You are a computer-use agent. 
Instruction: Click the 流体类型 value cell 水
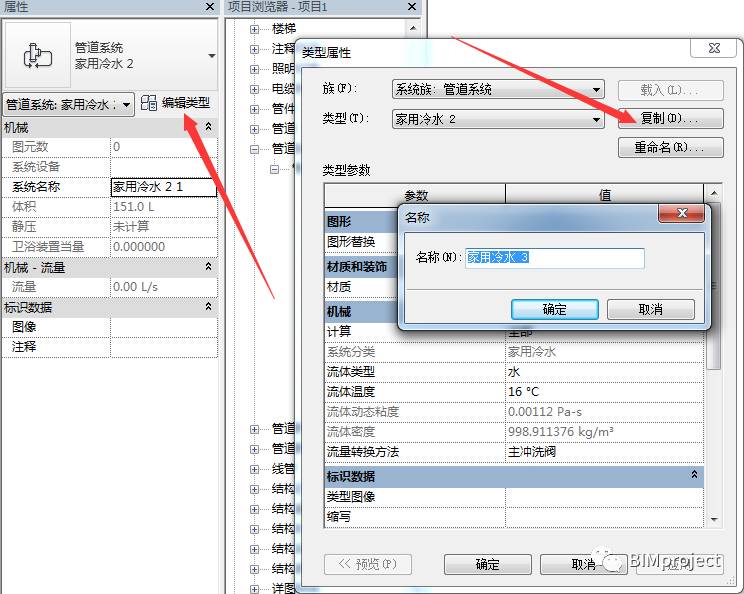point(604,372)
